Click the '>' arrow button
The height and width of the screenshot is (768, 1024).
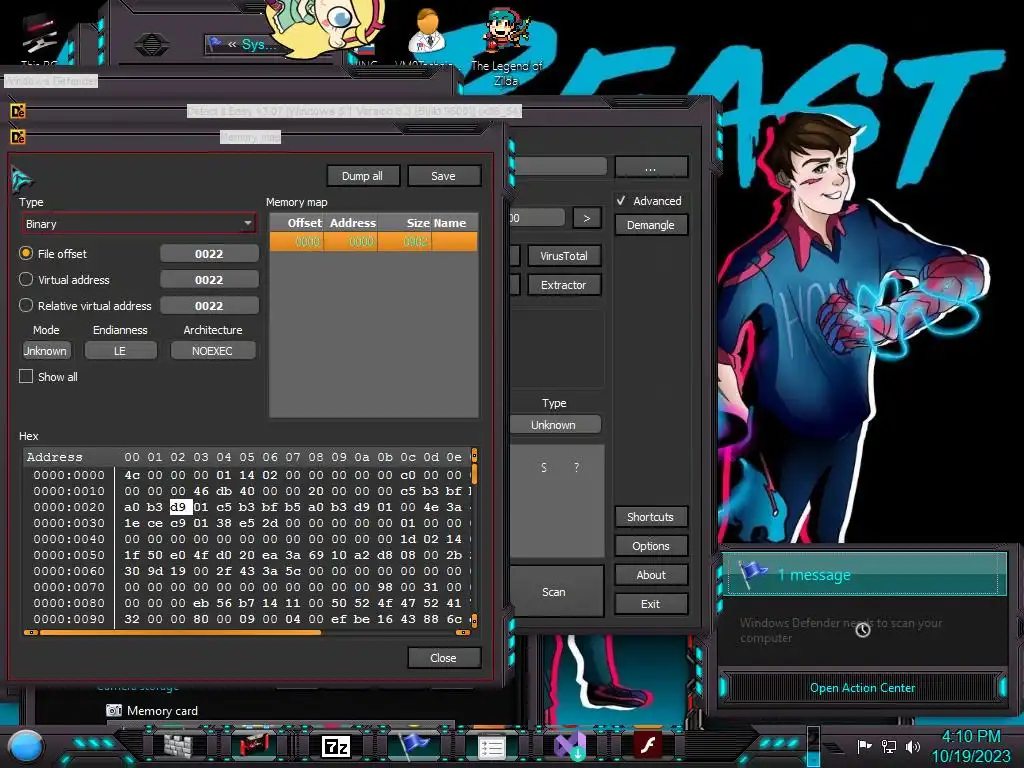[586, 217]
